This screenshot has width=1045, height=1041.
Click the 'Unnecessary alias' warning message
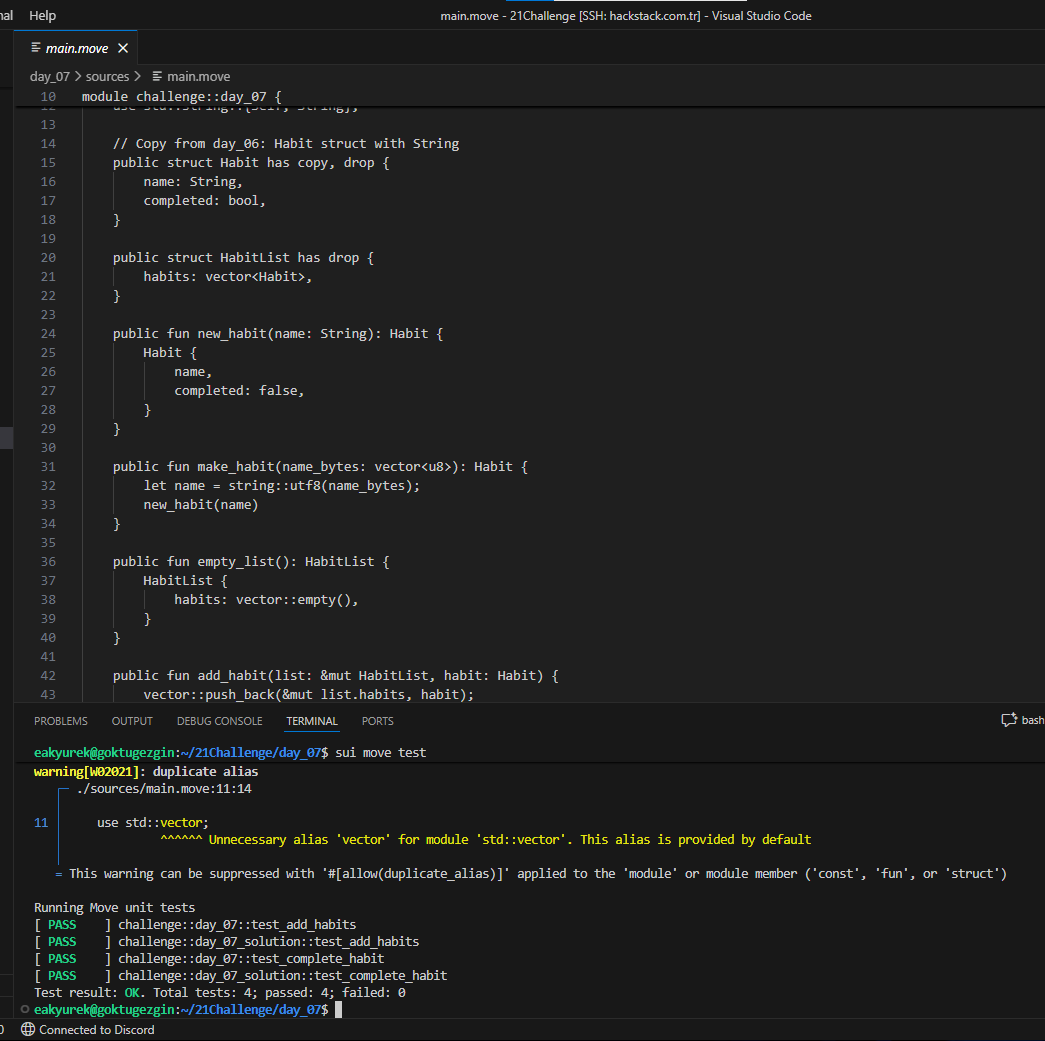pyautogui.click(x=510, y=840)
